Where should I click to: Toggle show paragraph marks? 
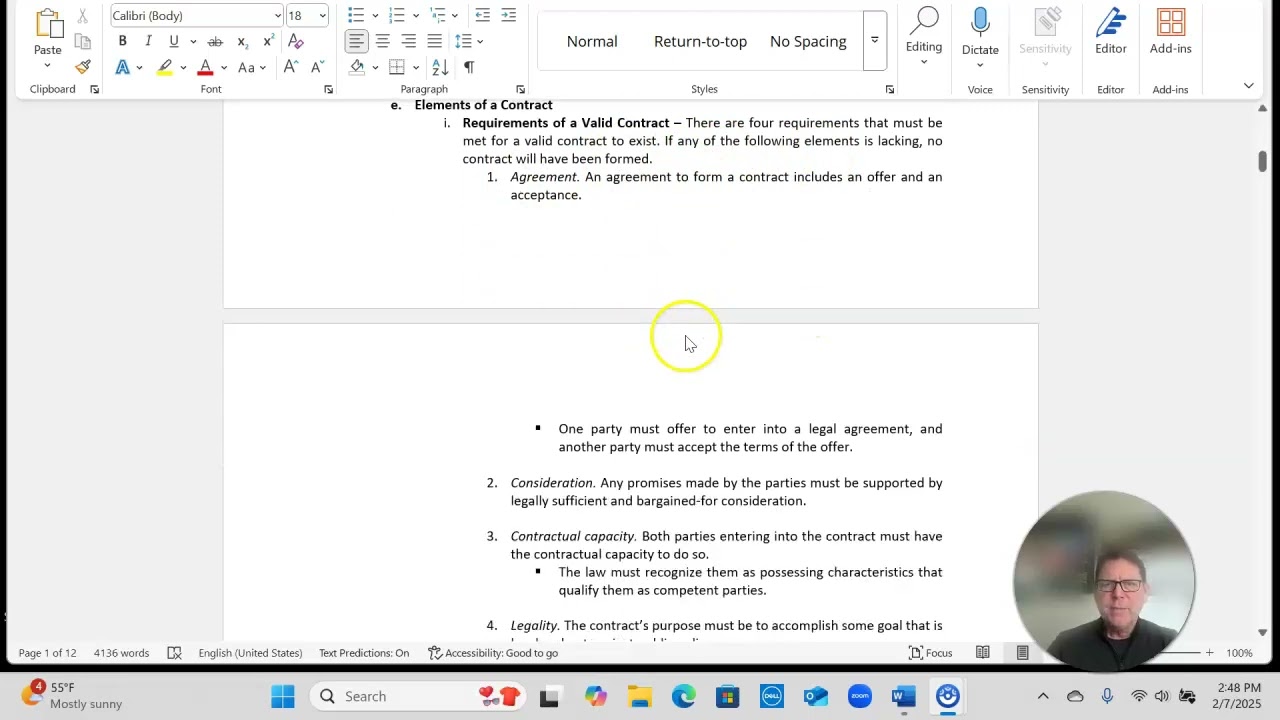[x=468, y=67]
